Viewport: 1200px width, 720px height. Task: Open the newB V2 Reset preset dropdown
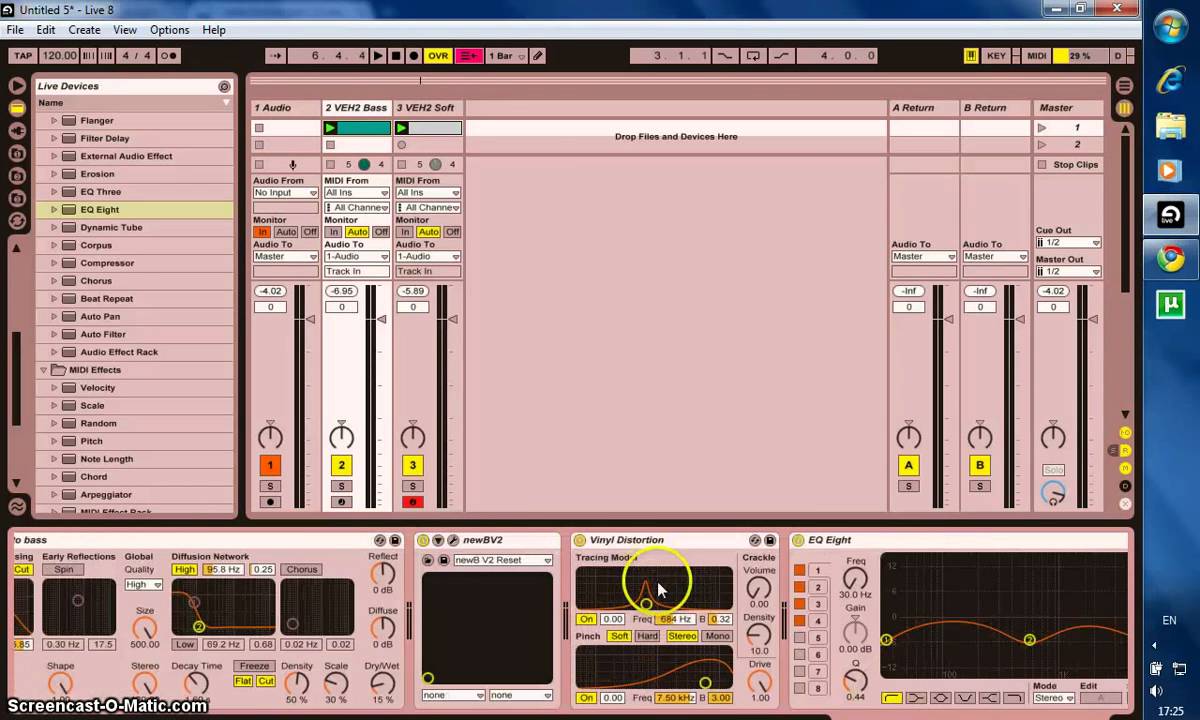[502, 560]
